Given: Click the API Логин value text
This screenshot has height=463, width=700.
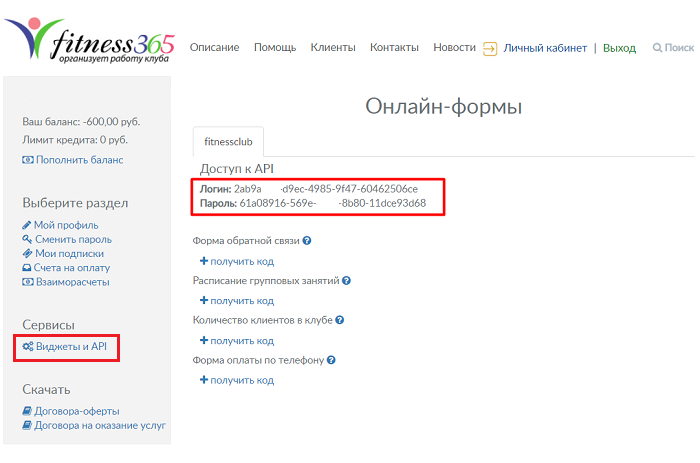Looking at the screenshot, I should tap(326, 189).
